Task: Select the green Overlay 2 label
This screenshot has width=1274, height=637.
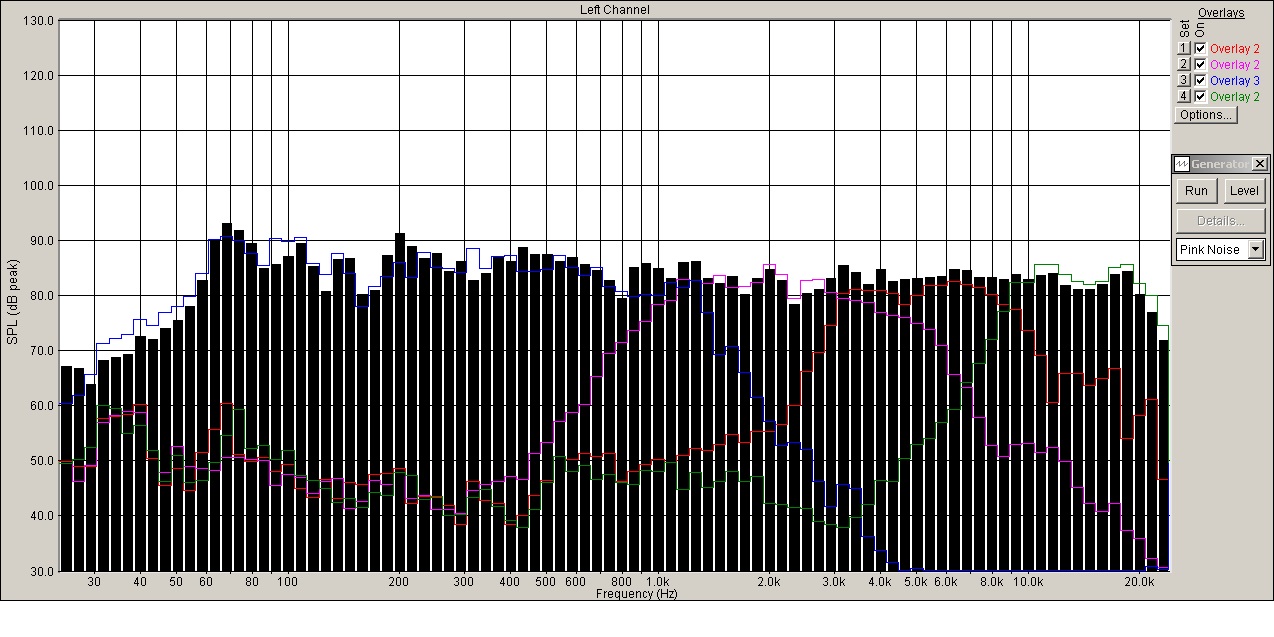Action: 1235,97
